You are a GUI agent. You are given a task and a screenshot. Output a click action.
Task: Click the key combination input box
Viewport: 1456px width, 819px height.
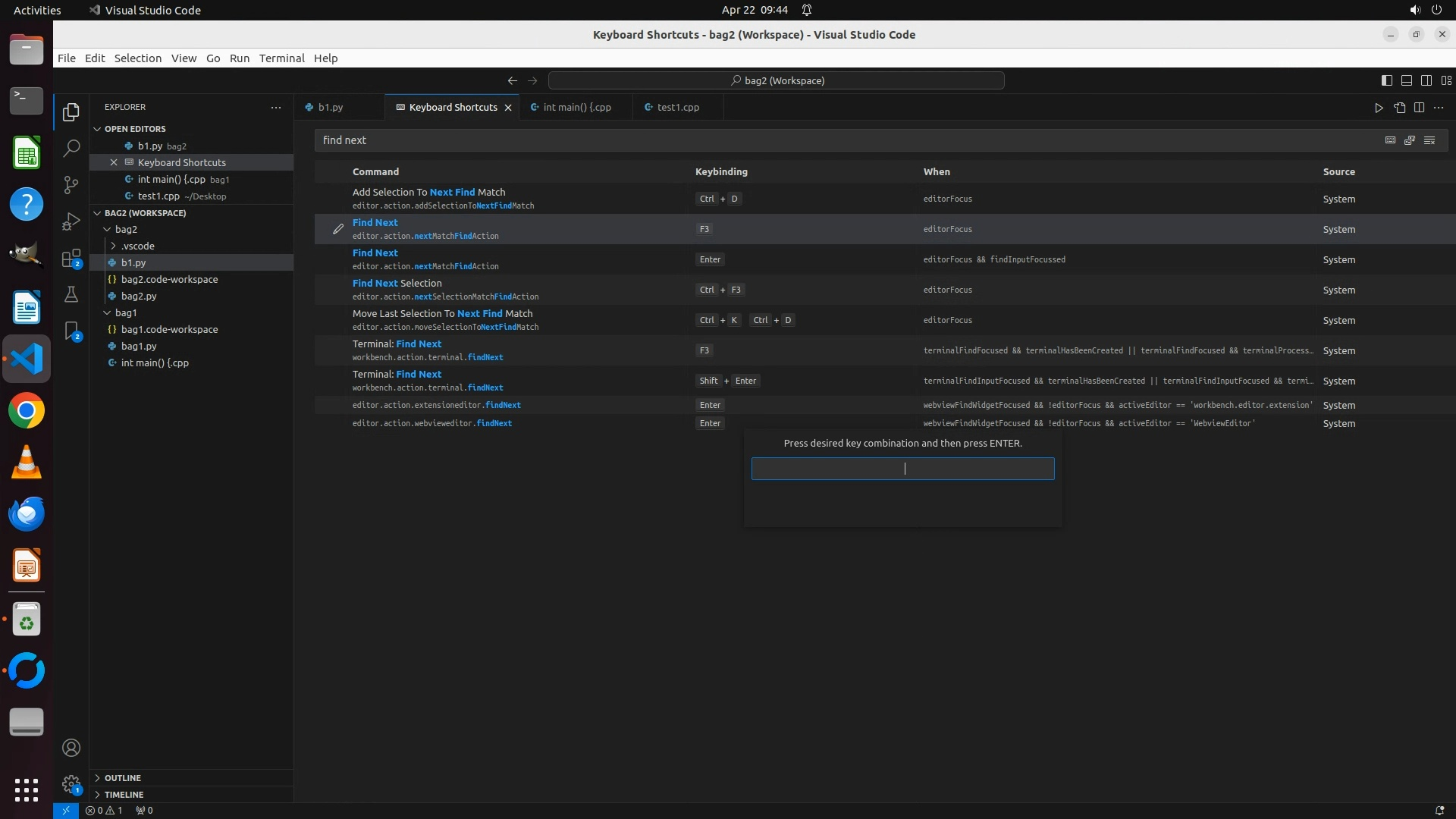(x=902, y=469)
